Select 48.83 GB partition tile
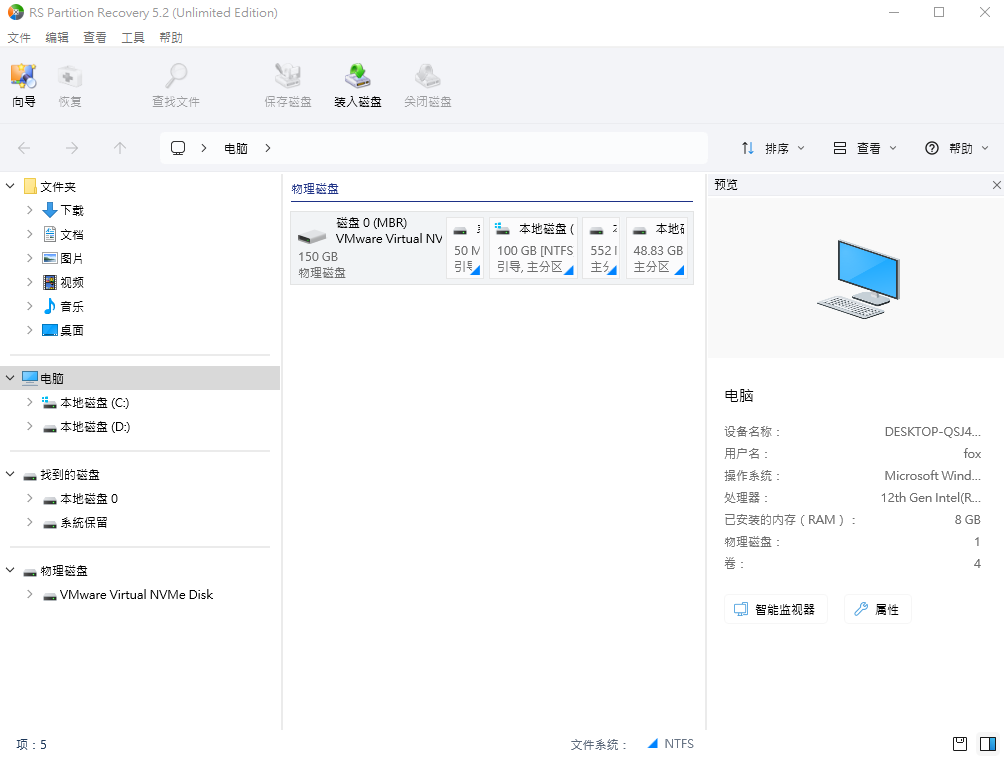The width and height of the screenshot is (1004, 757). [657, 247]
